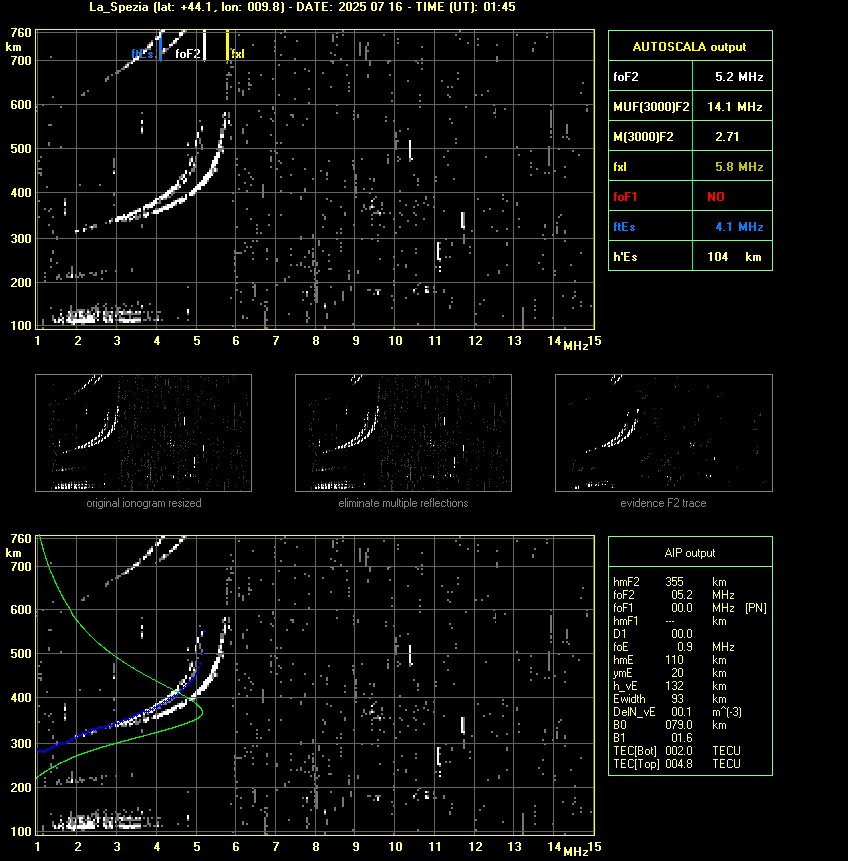
Task: Select the B0 079.0 km row
Action: 670,725
